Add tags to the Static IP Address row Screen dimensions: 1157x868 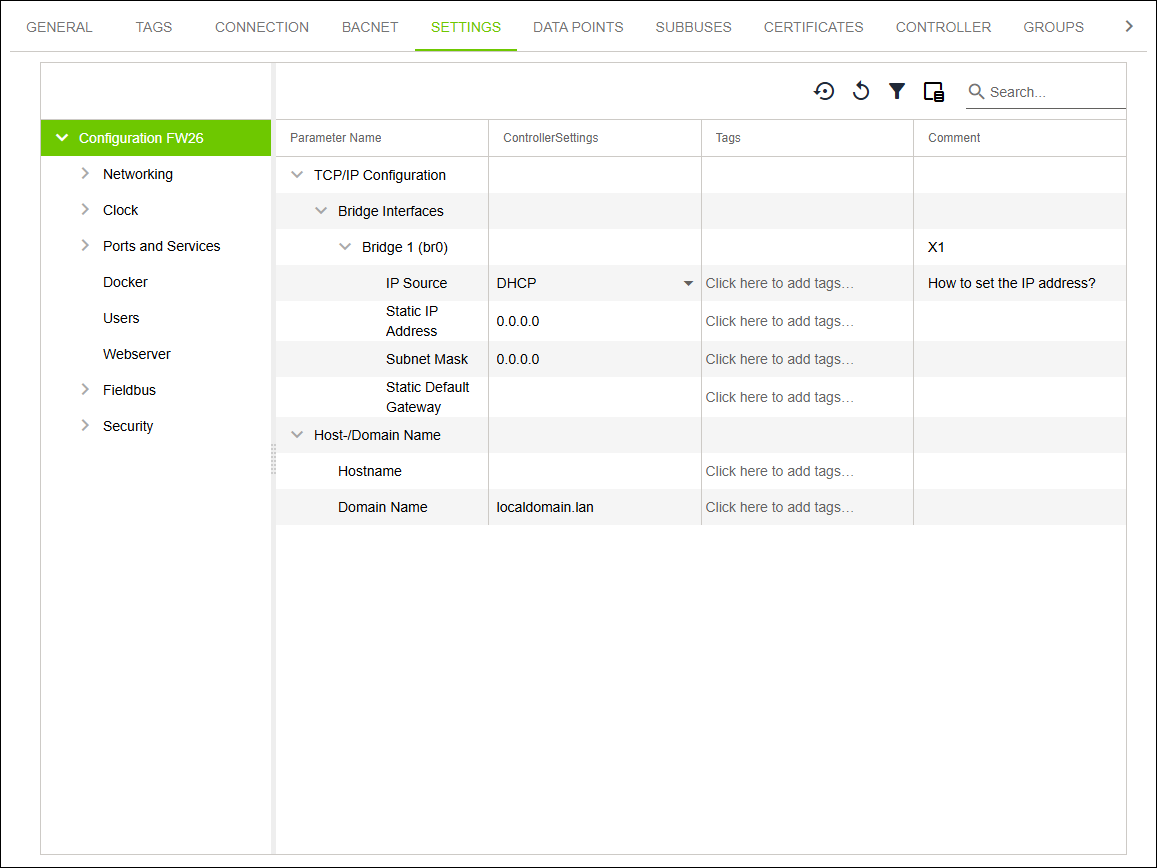[779, 321]
